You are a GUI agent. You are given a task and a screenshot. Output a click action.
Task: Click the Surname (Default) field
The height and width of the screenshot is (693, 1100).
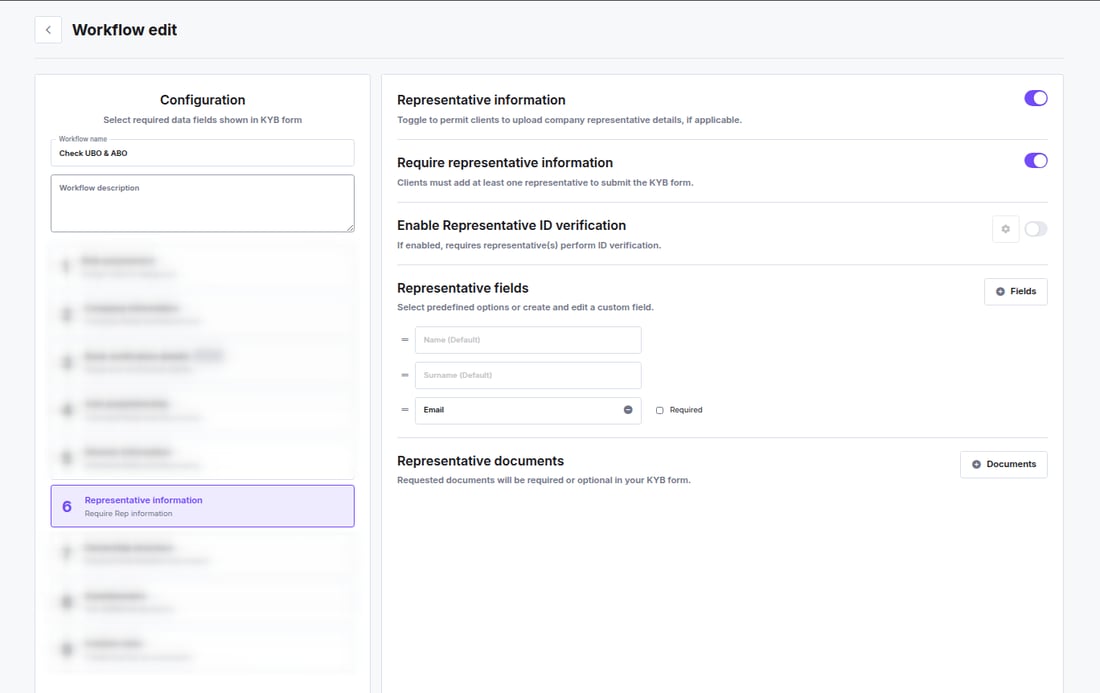528,375
